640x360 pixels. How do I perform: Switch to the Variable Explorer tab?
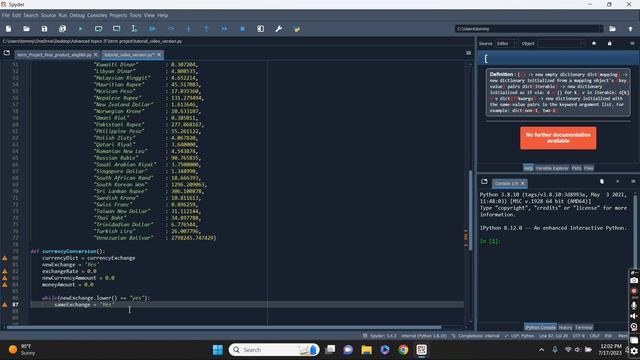(x=552, y=168)
